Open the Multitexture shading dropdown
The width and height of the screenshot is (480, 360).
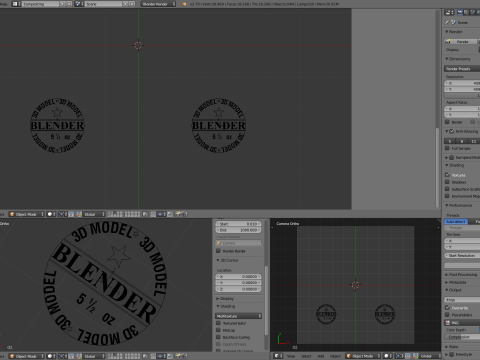click(239, 316)
